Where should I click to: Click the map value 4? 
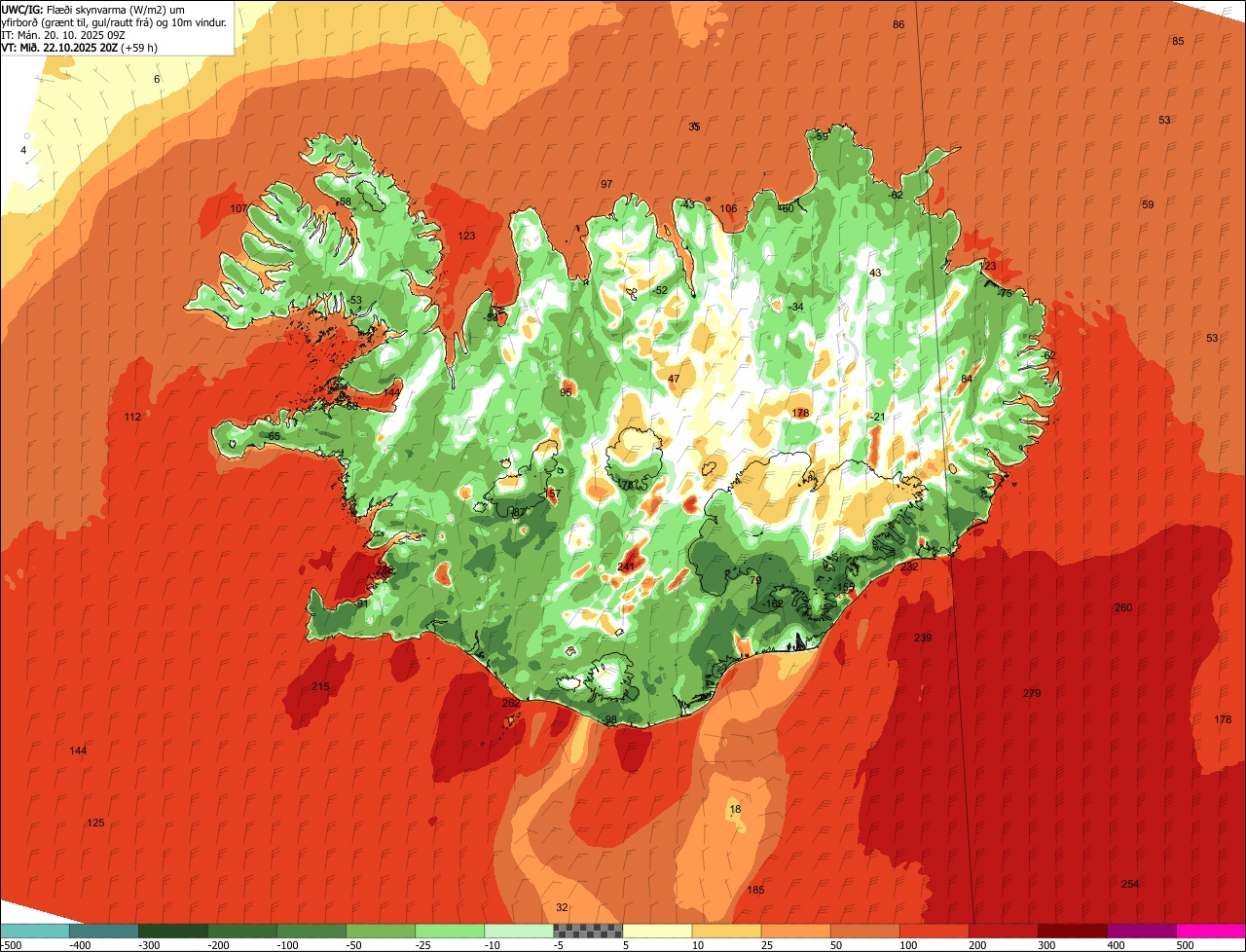[23, 151]
